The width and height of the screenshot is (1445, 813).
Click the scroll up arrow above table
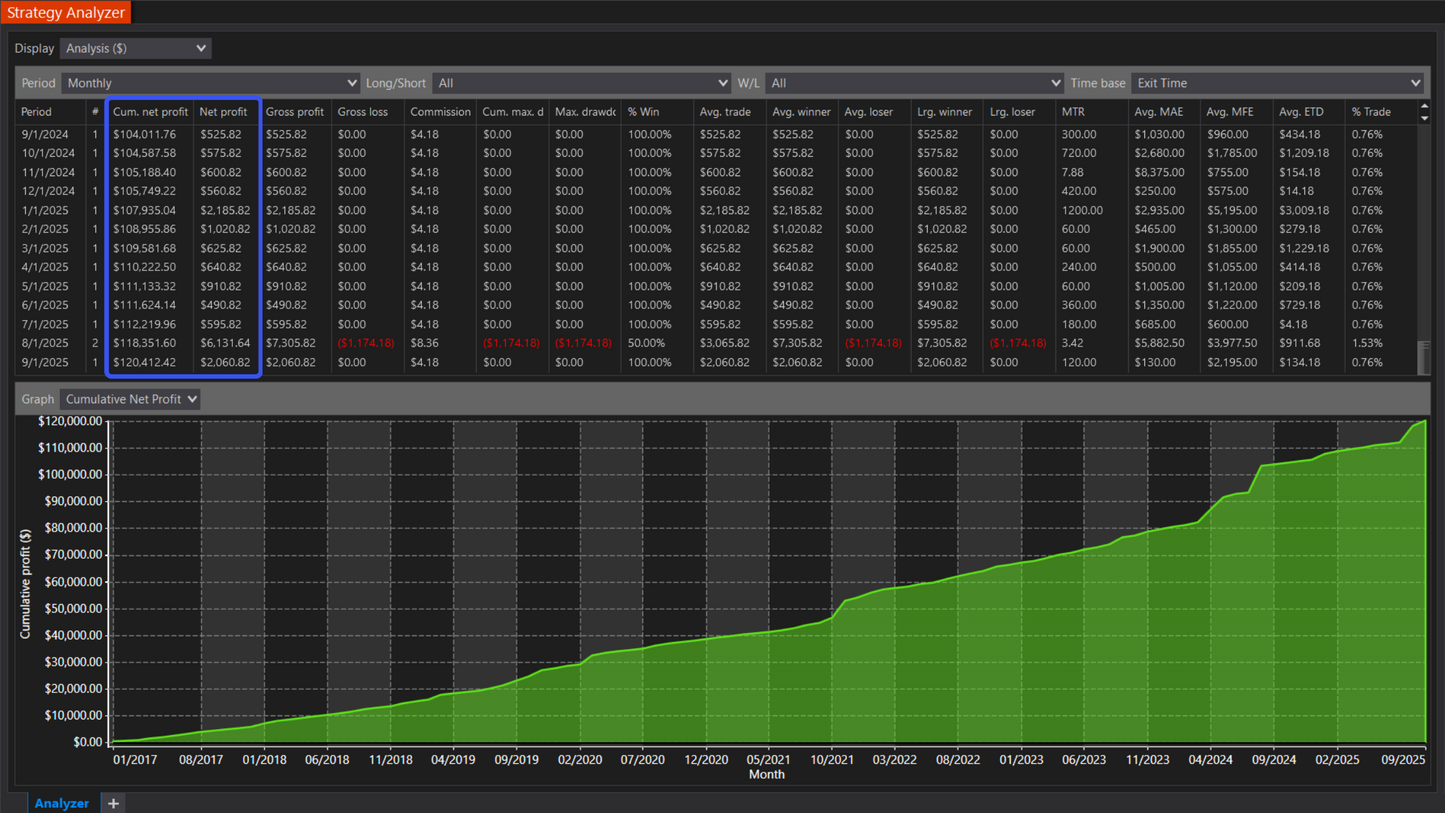1424,106
